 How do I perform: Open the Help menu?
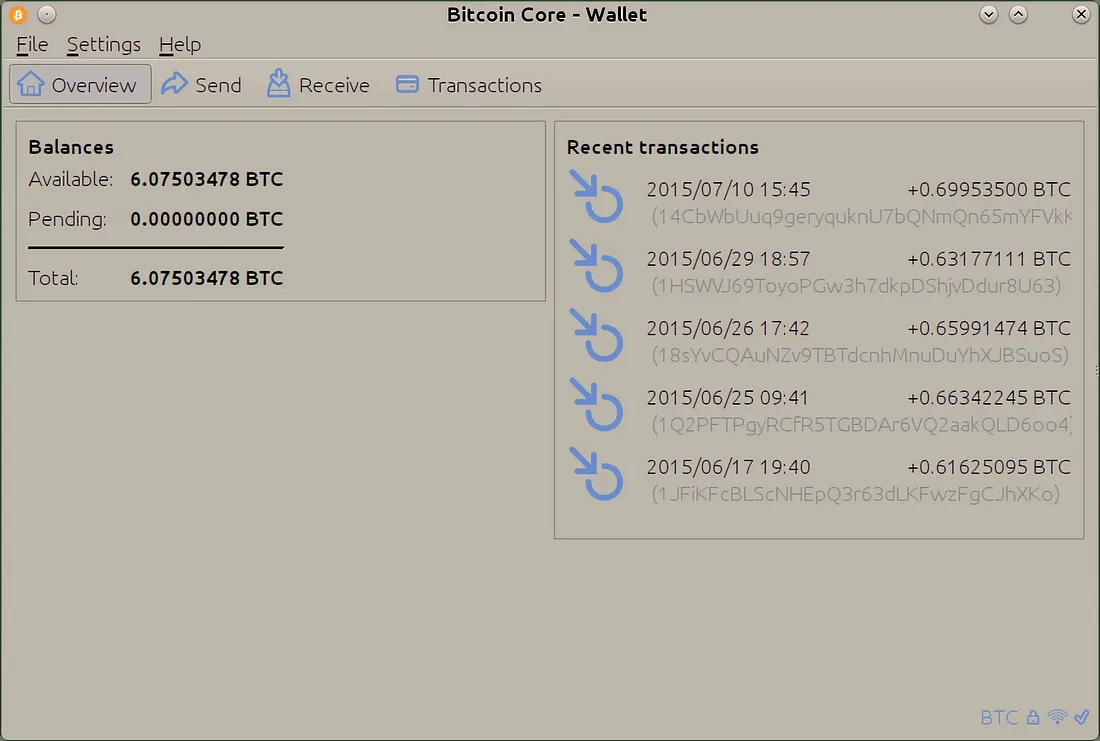pos(180,44)
